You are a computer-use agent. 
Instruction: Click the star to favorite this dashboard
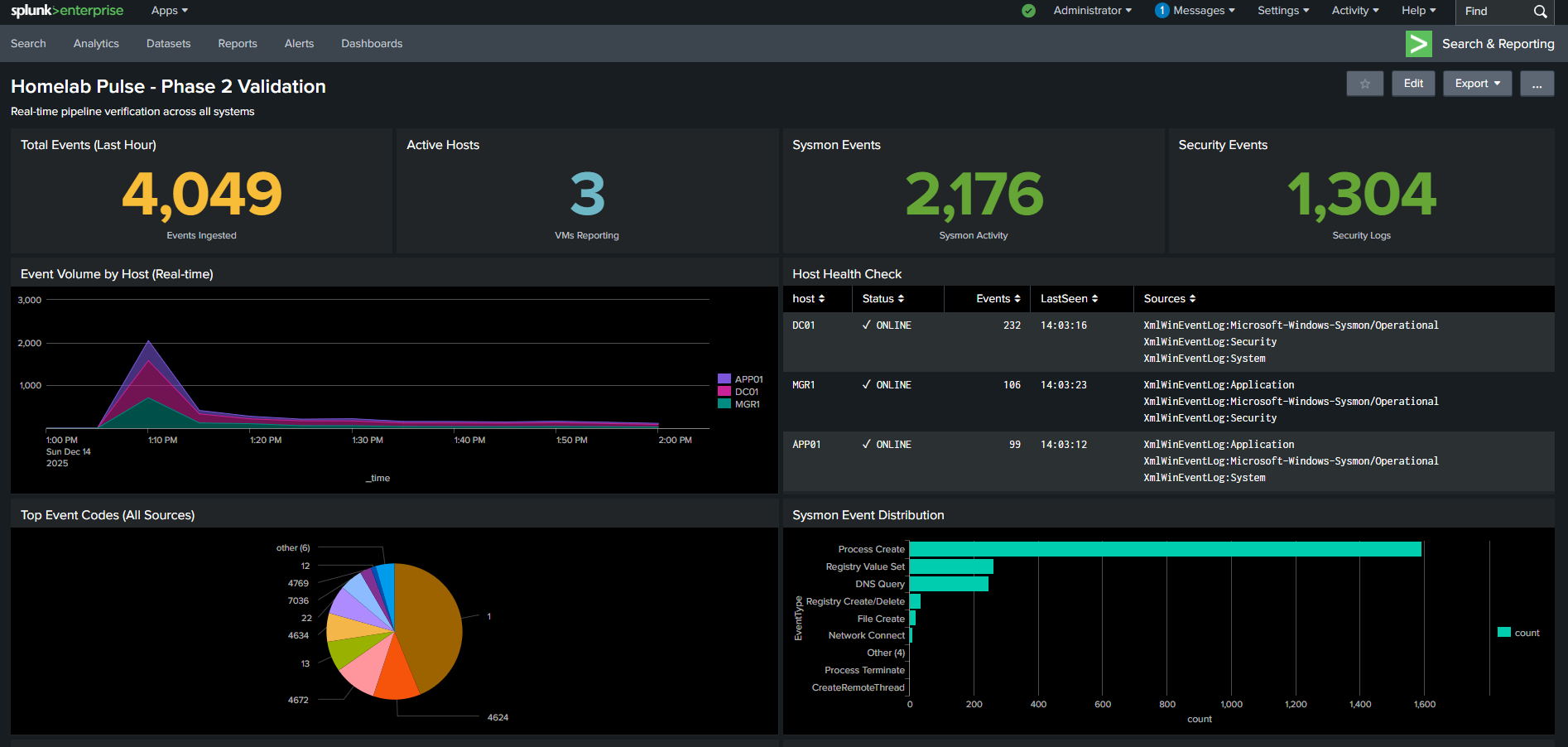[x=1364, y=83]
